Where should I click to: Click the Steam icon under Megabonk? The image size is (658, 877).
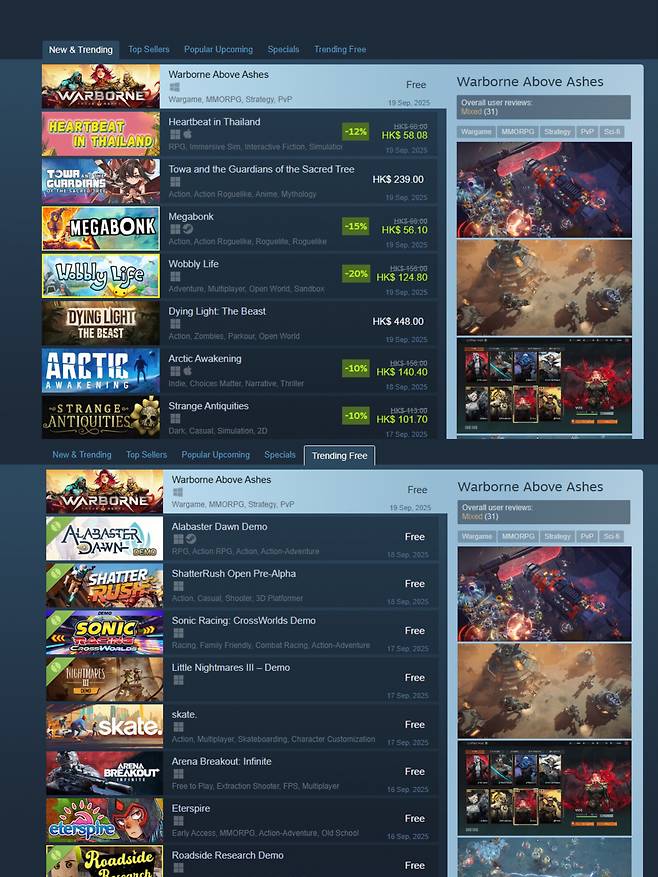tap(188, 229)
